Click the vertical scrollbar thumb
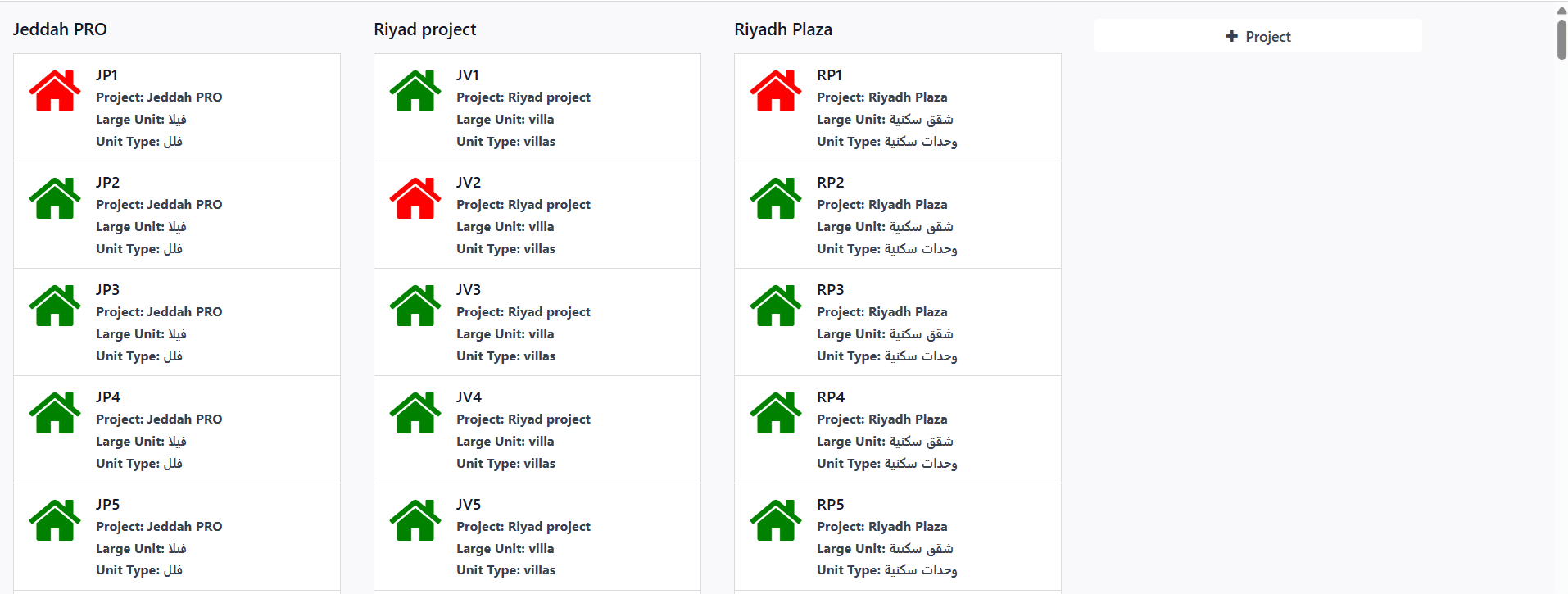Image resolution: width=1568 pixels, height=594 pixels. click(x=1561, y=39)
